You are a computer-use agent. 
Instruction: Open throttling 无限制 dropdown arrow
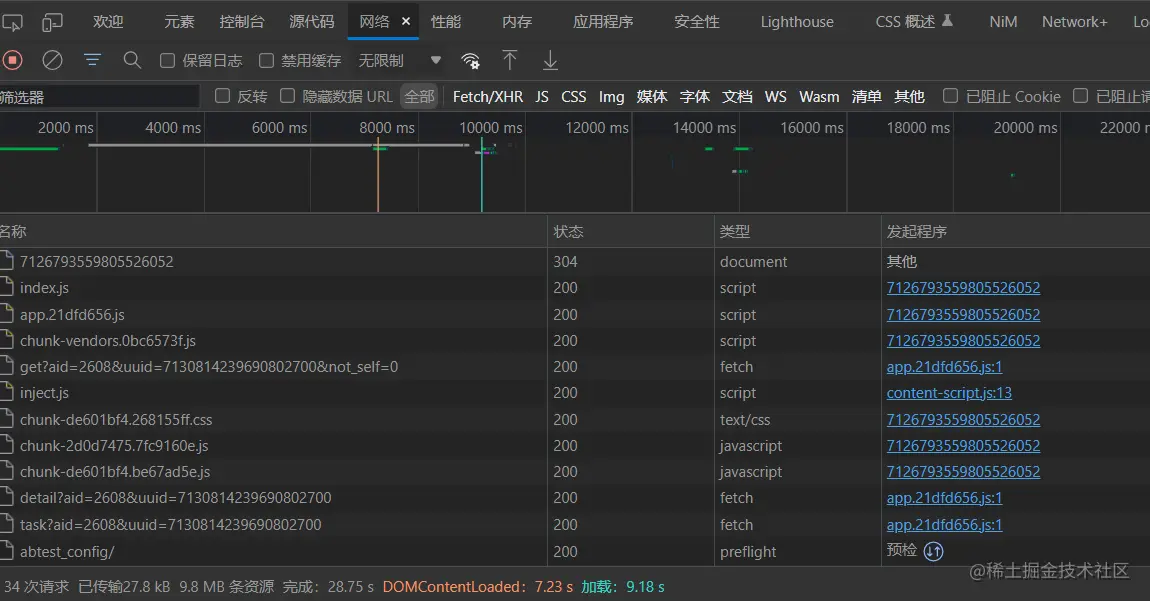[436, 60]
